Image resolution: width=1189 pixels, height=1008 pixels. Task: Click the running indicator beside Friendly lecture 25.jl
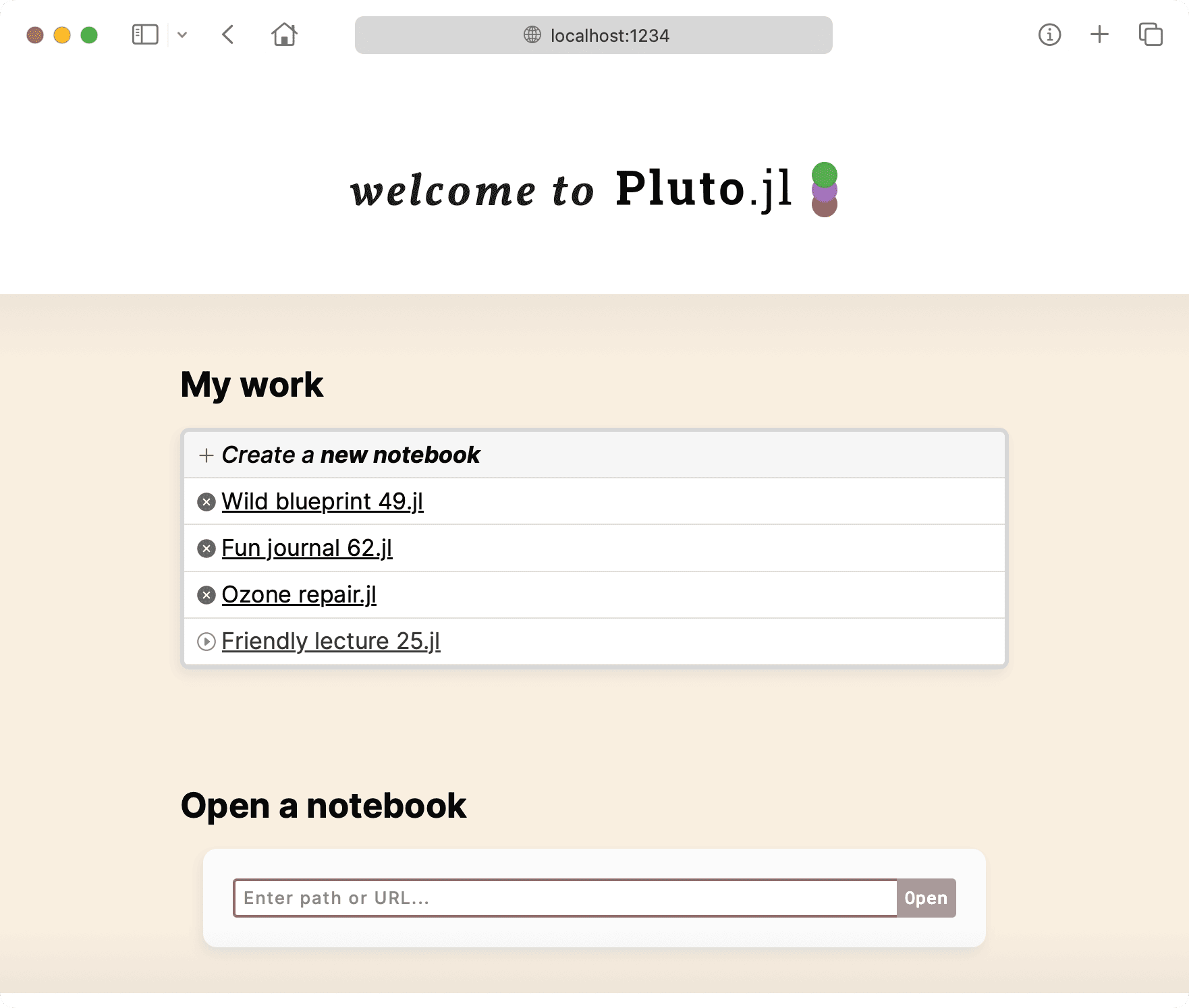[206, 641]
